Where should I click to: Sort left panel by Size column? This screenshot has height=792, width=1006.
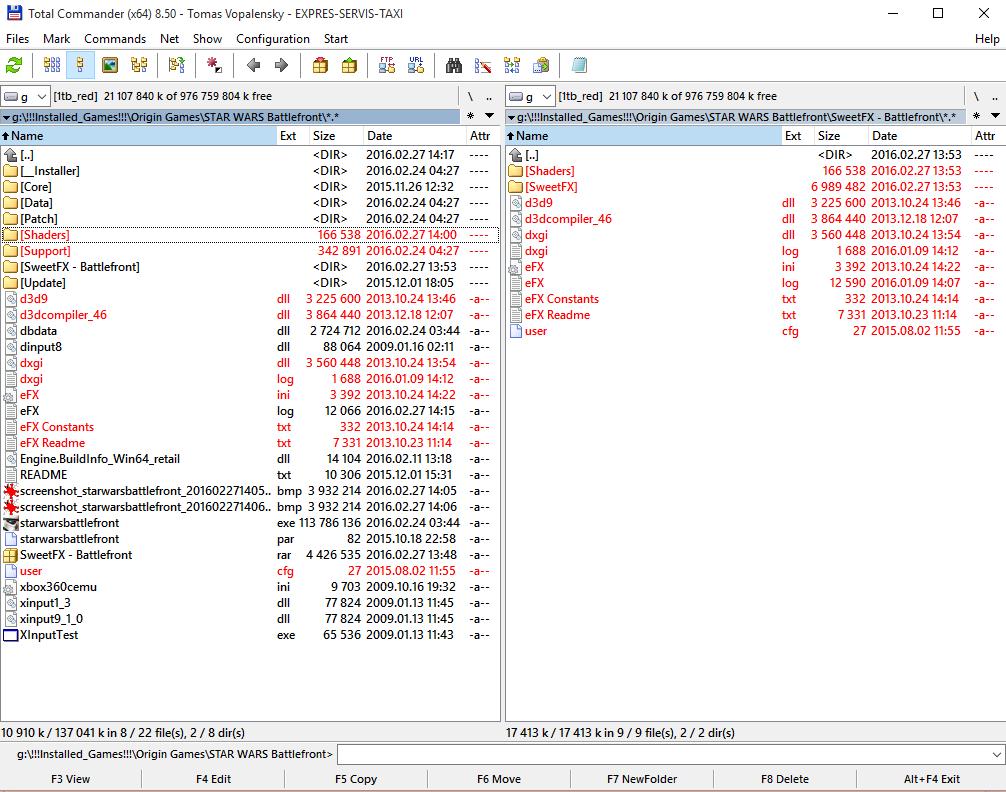tap(335, 136)
